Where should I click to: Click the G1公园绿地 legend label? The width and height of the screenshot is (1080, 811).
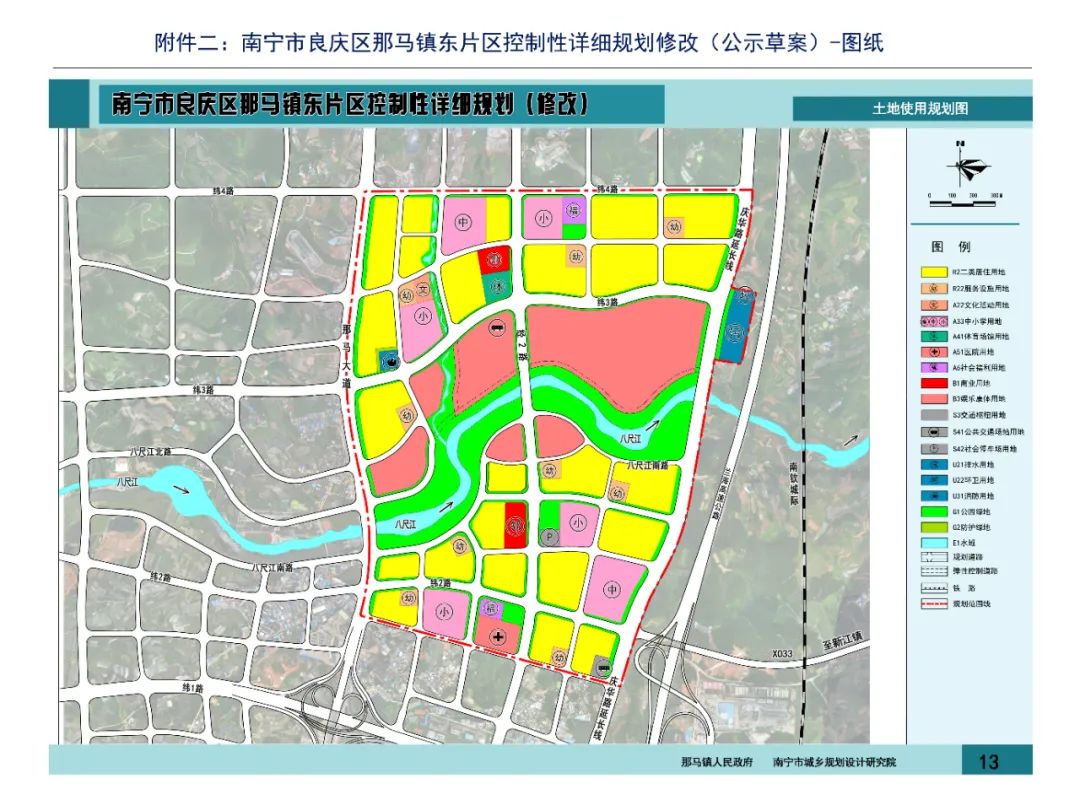pos(971,512)
